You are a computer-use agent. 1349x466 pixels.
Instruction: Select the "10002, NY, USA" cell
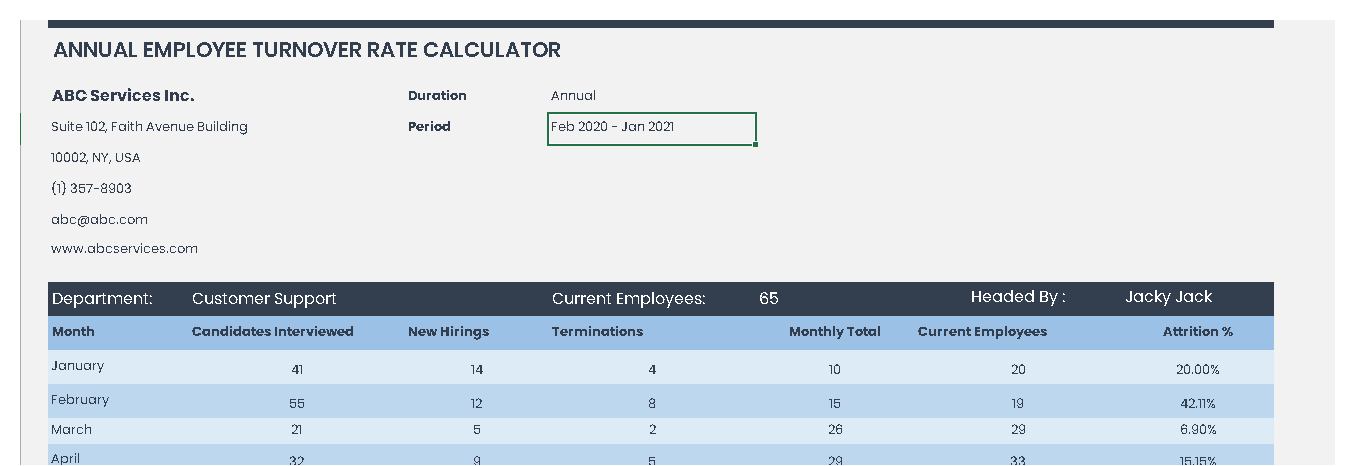pyautogui.click(x=96, y=158)
